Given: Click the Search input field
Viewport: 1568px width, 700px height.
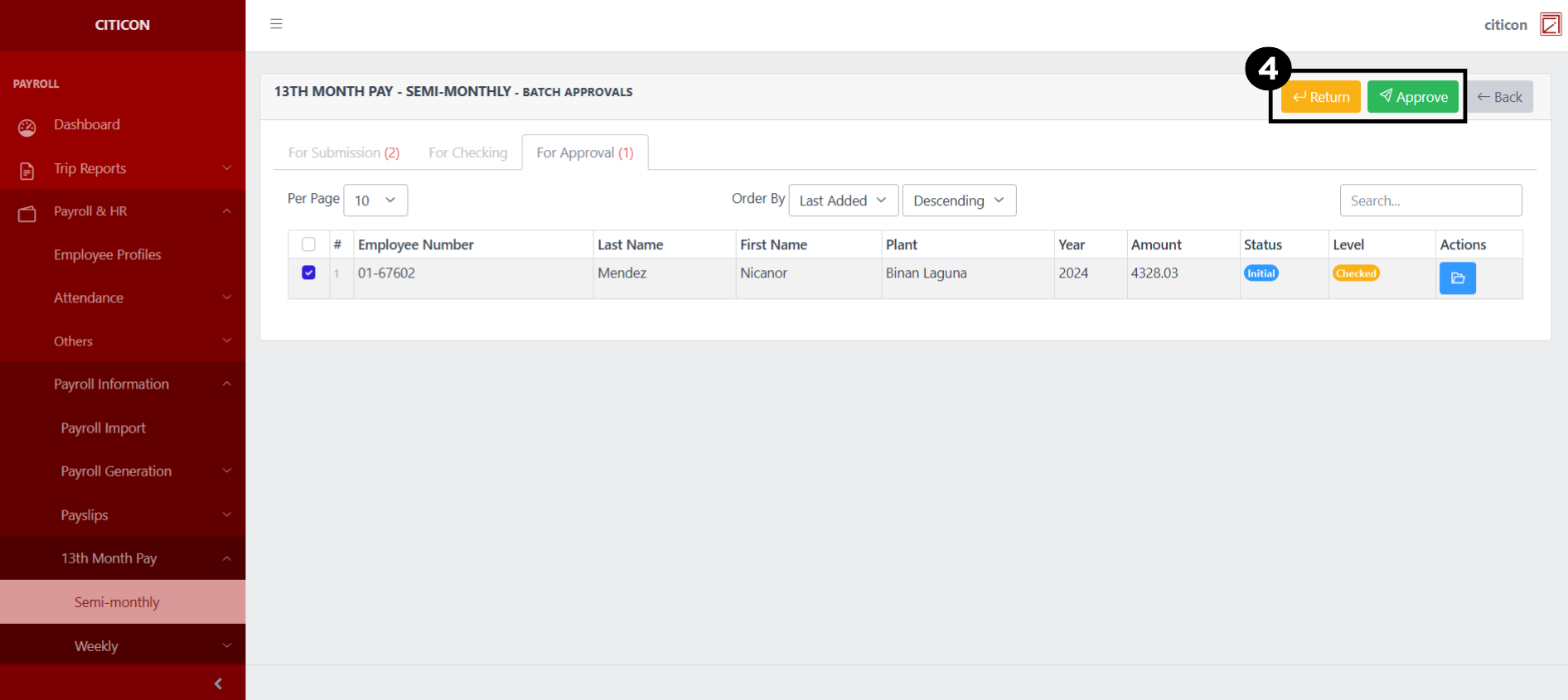Looking at the screenshot, I should pyautogui.click(x=1430, y=200).
